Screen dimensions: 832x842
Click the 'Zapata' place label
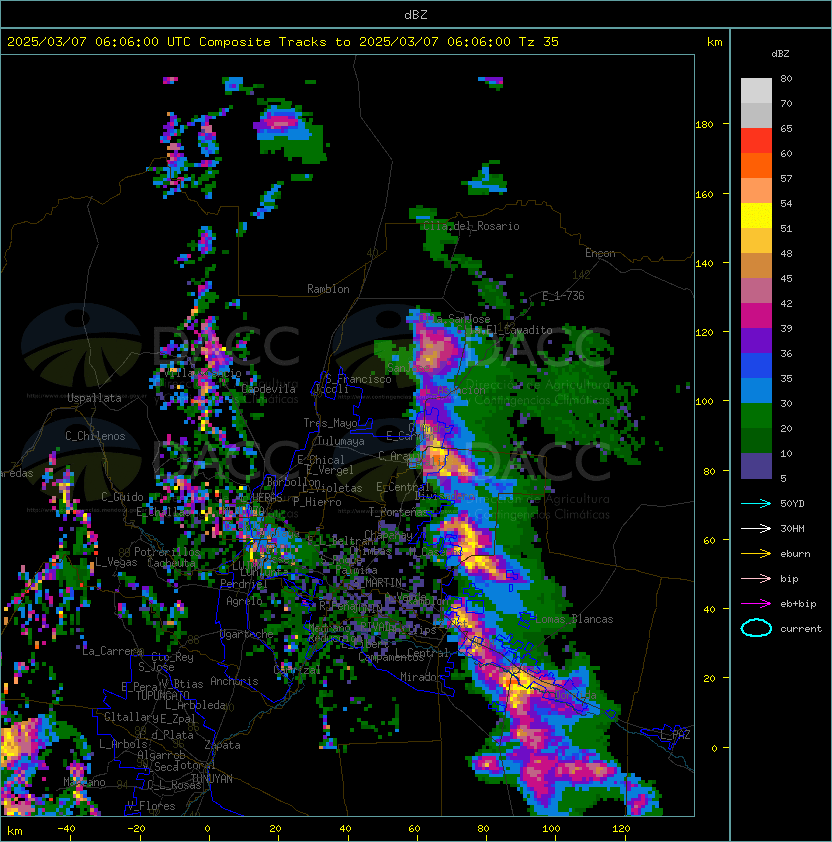point(222,745)
